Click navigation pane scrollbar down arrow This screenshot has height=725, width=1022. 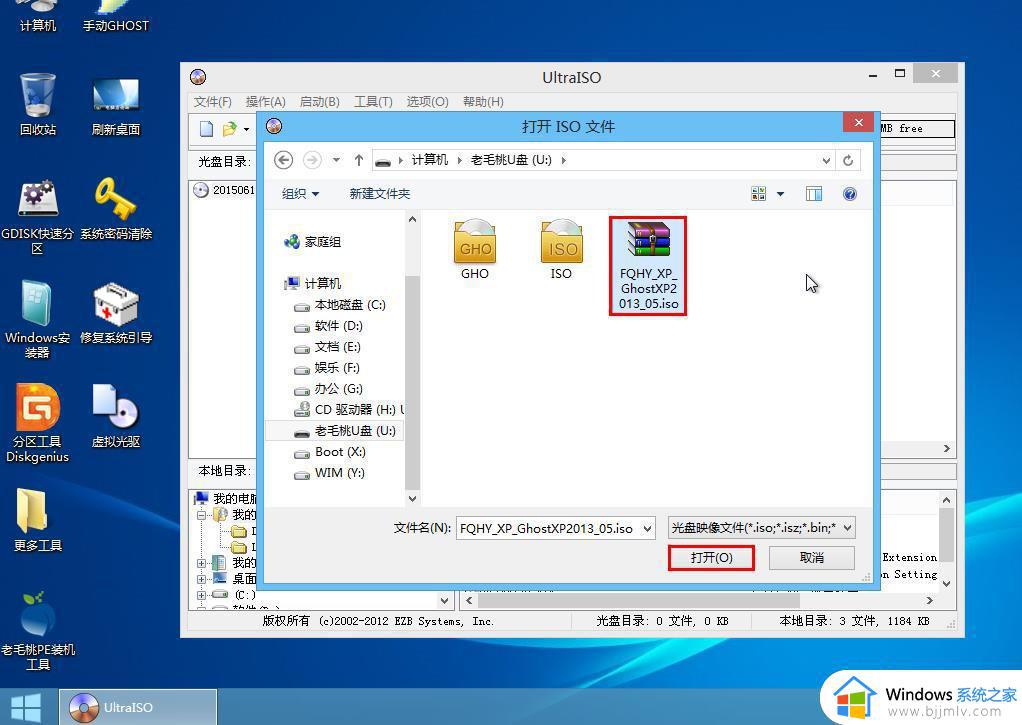(x=412, y=499)
